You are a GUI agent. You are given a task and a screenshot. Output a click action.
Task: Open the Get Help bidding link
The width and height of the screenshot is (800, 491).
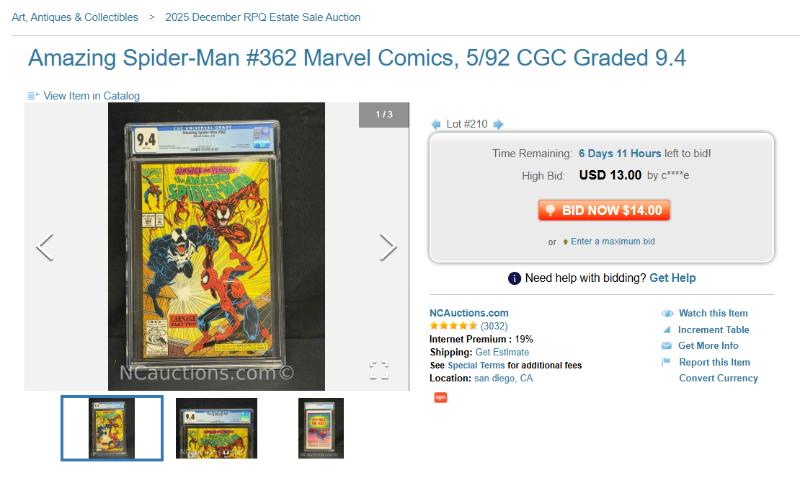672,278
